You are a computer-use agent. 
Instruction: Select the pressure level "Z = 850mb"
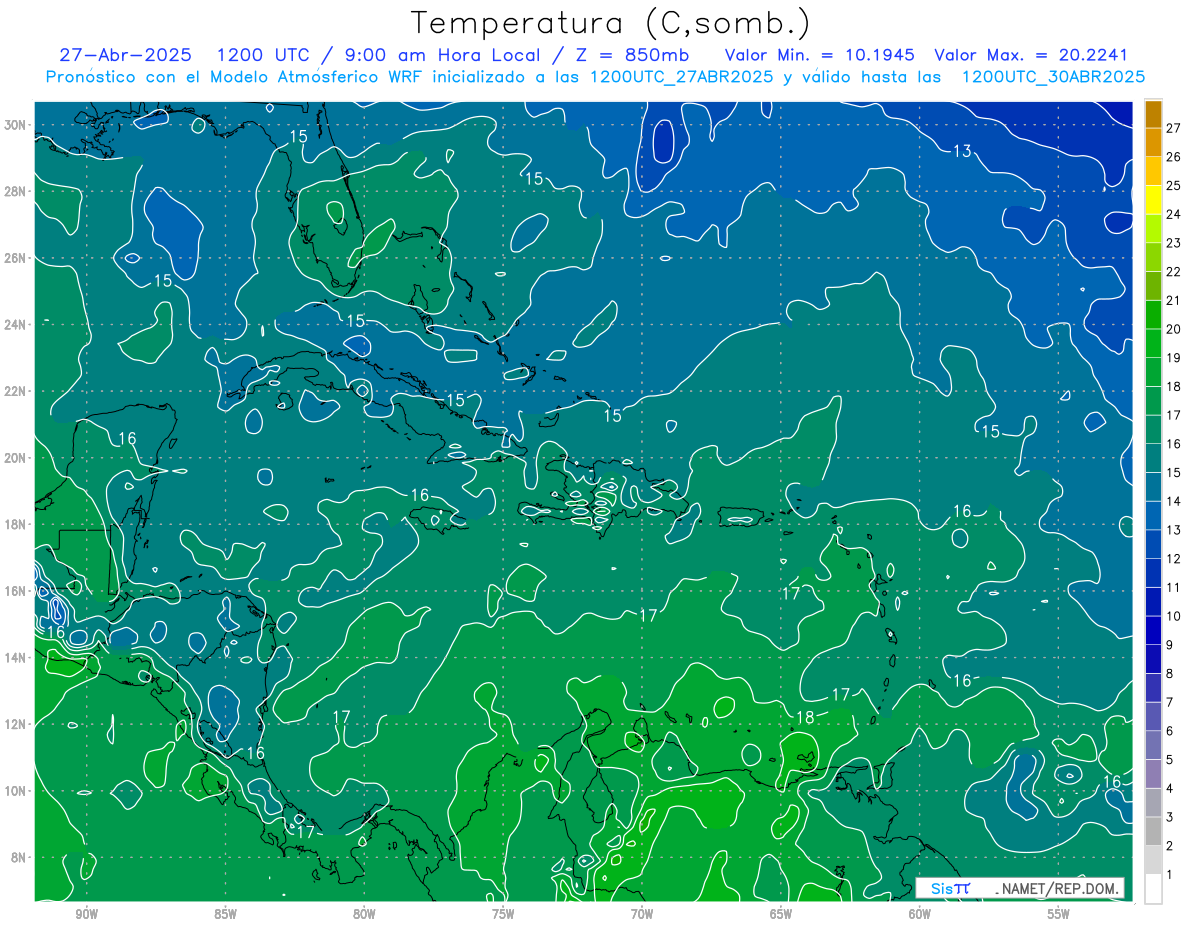pyautogui.click(x=633, y=55)
